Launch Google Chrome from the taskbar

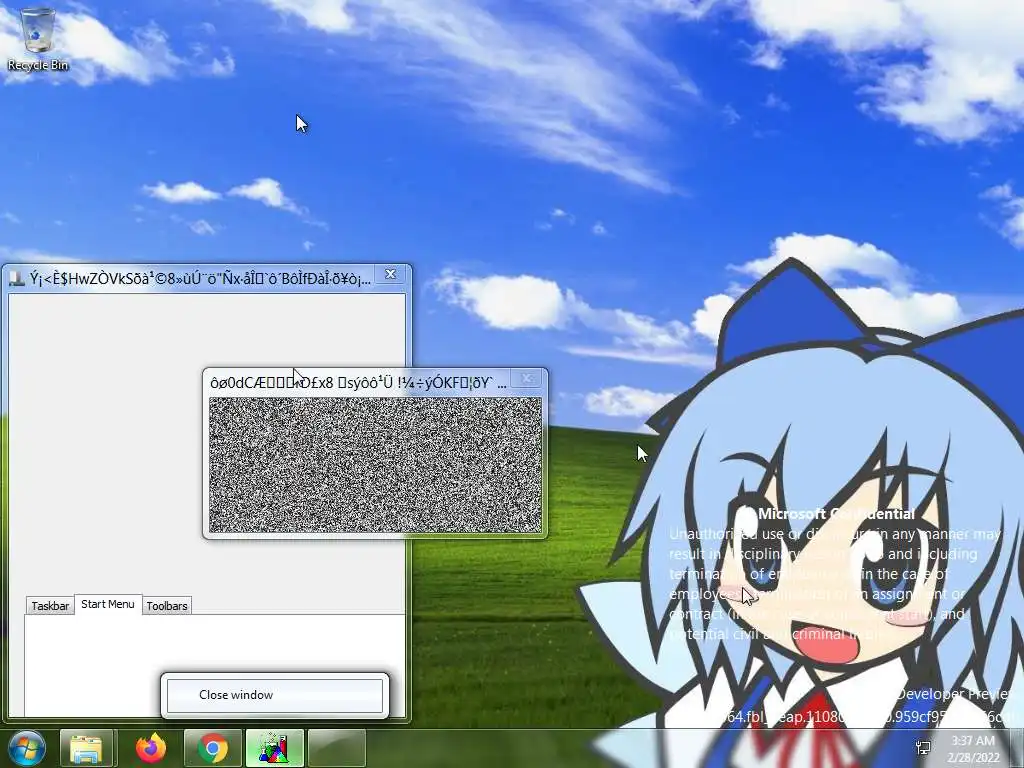(212, 748)
